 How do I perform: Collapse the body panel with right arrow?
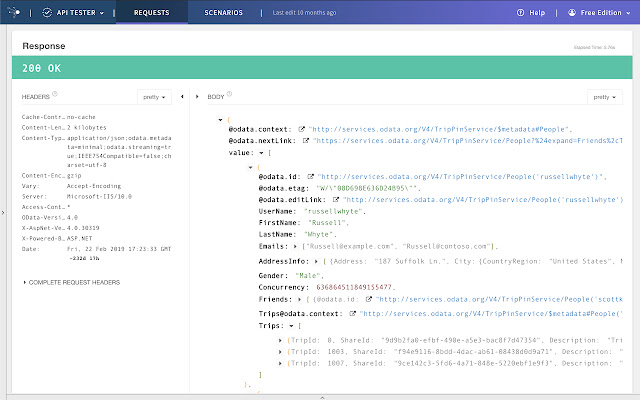point(196,97)
